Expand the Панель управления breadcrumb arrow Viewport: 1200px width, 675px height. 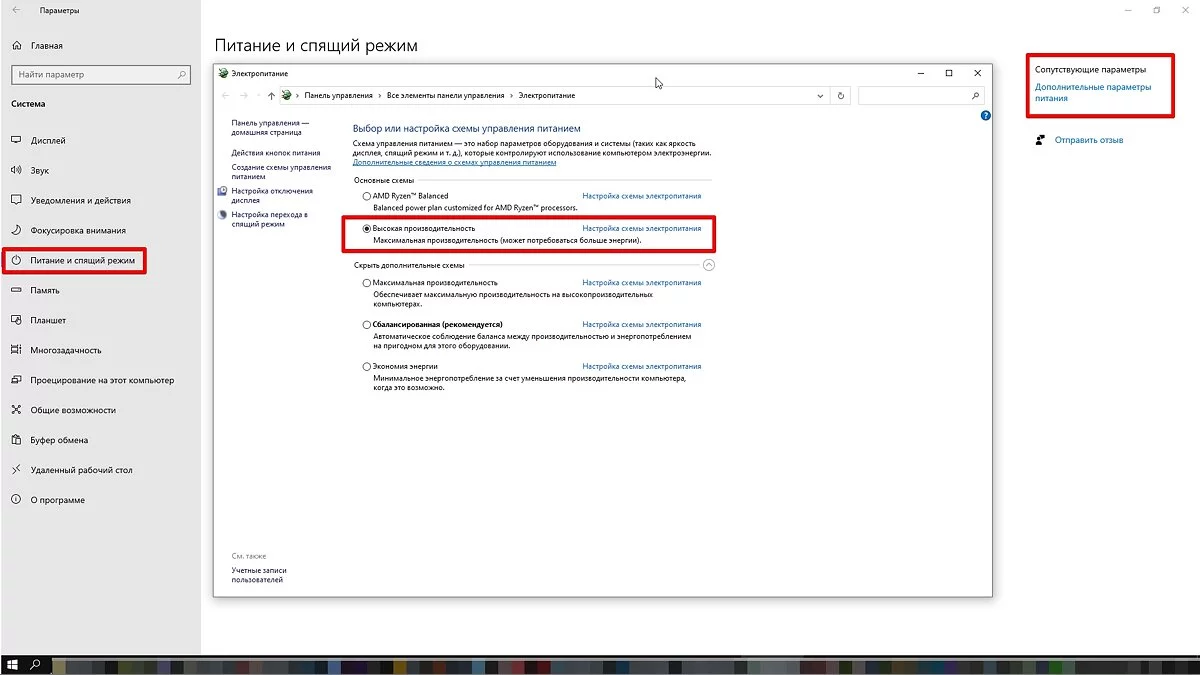(x=379, y=96)
